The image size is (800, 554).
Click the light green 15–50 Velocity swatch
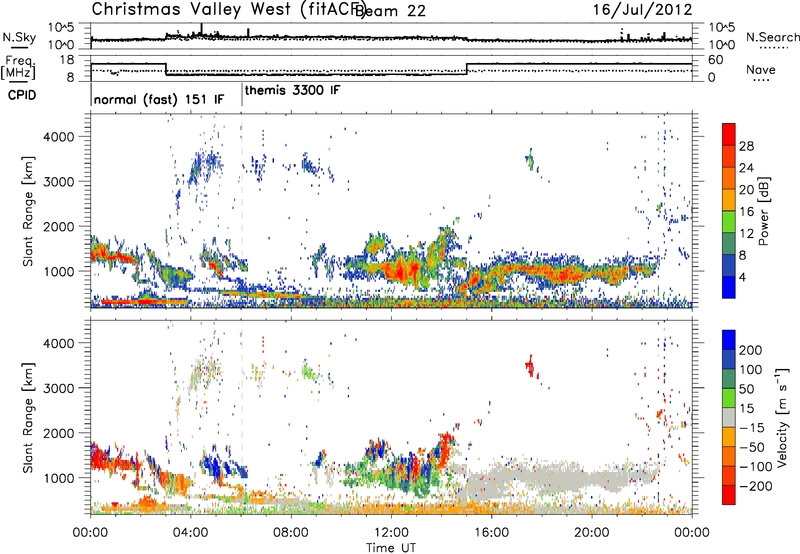(x=729, y=398)
